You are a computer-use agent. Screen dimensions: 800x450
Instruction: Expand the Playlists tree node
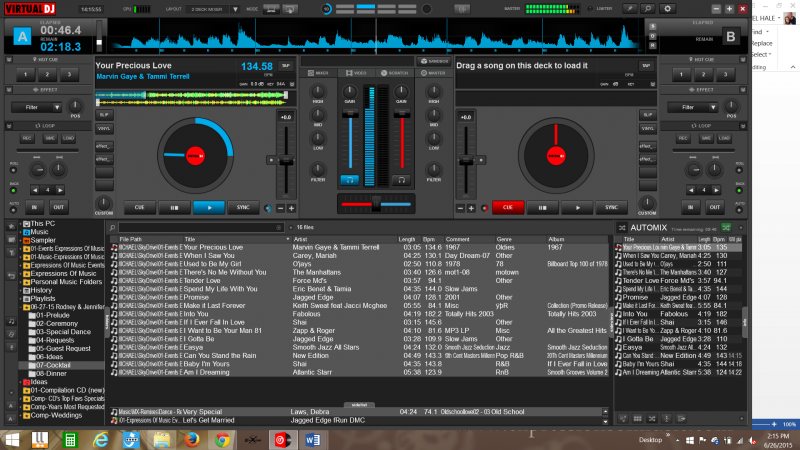[21, 298]
